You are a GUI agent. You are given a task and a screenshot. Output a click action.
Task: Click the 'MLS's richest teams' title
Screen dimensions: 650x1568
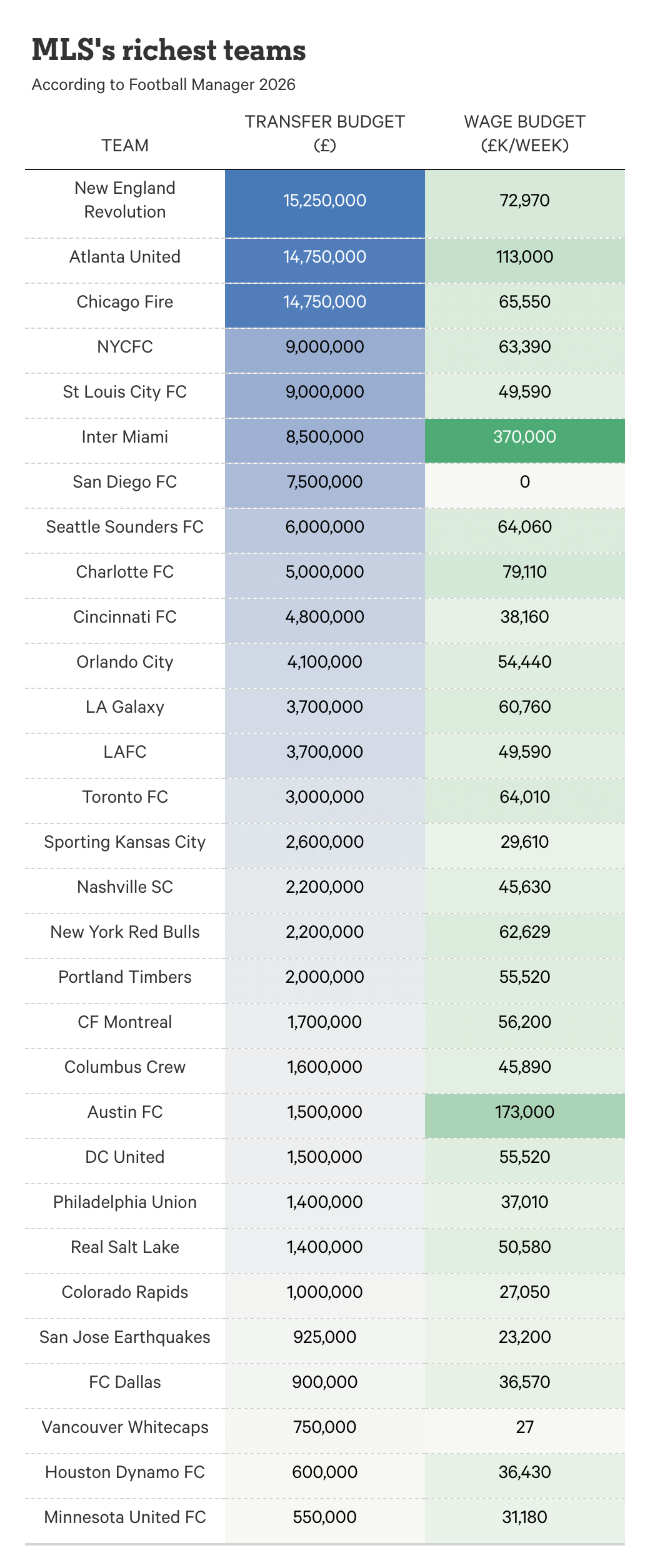[x=169, y=50]
